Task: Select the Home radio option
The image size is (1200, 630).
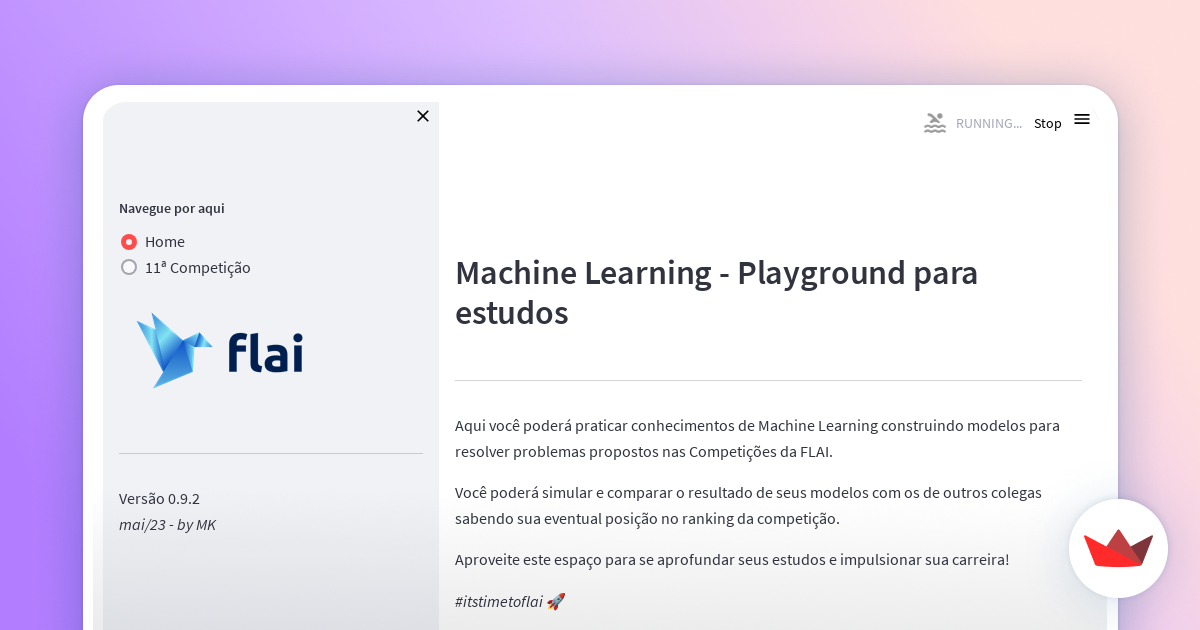Action: pyautogui.click(x=128, y=241)
